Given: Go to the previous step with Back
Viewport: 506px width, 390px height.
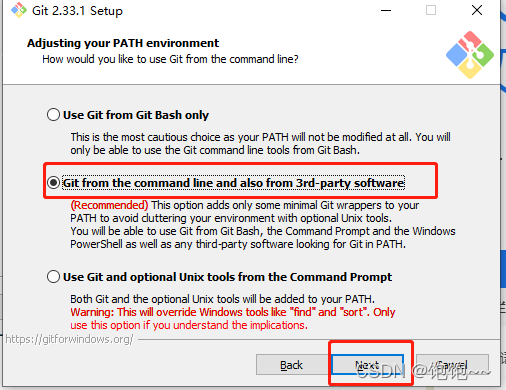Looking at the screenshot, I should tap(292, 365).
